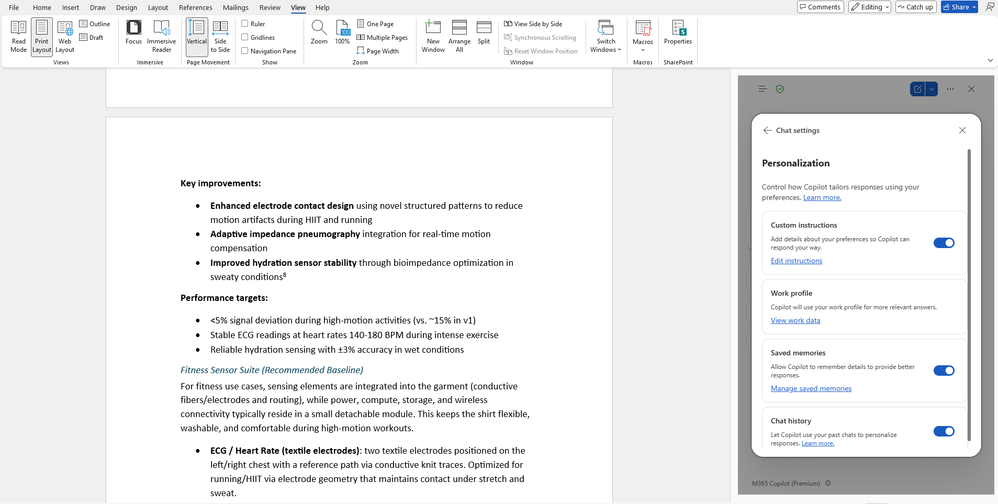
Task: Split the document window
Action: click(484, 32)
